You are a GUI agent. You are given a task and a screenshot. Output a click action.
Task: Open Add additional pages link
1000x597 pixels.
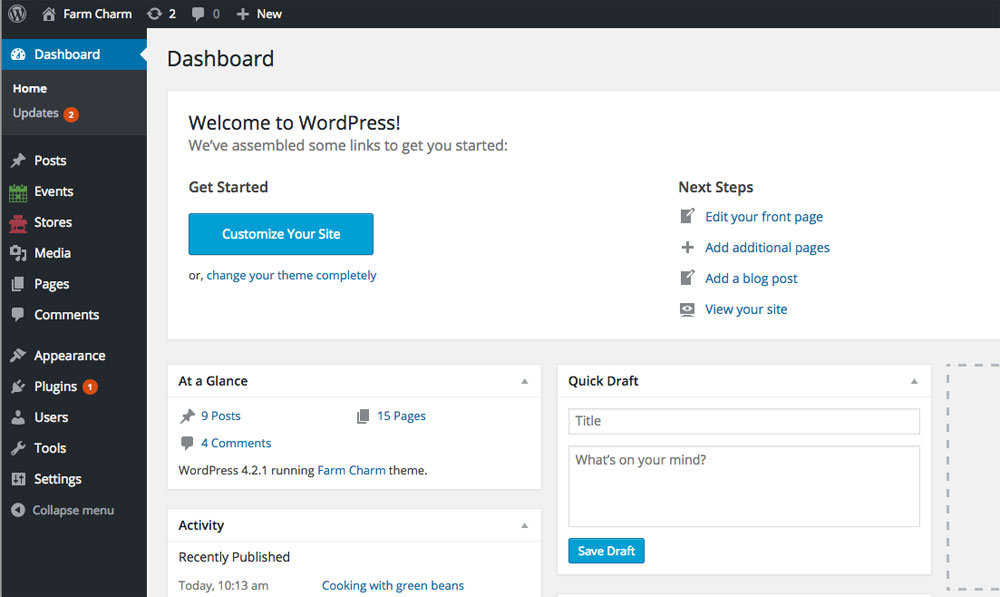tap(767, 247)
